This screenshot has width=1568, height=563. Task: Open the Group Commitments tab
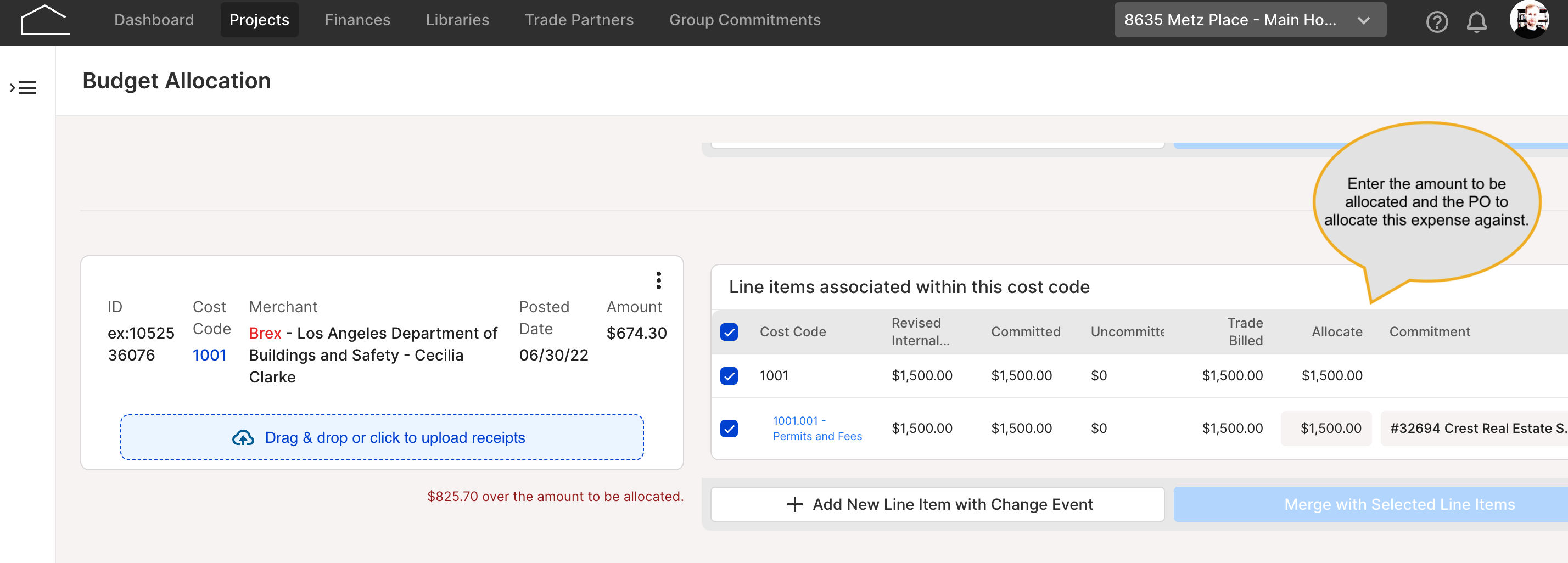pyautogui.click(x=744, y=20)
